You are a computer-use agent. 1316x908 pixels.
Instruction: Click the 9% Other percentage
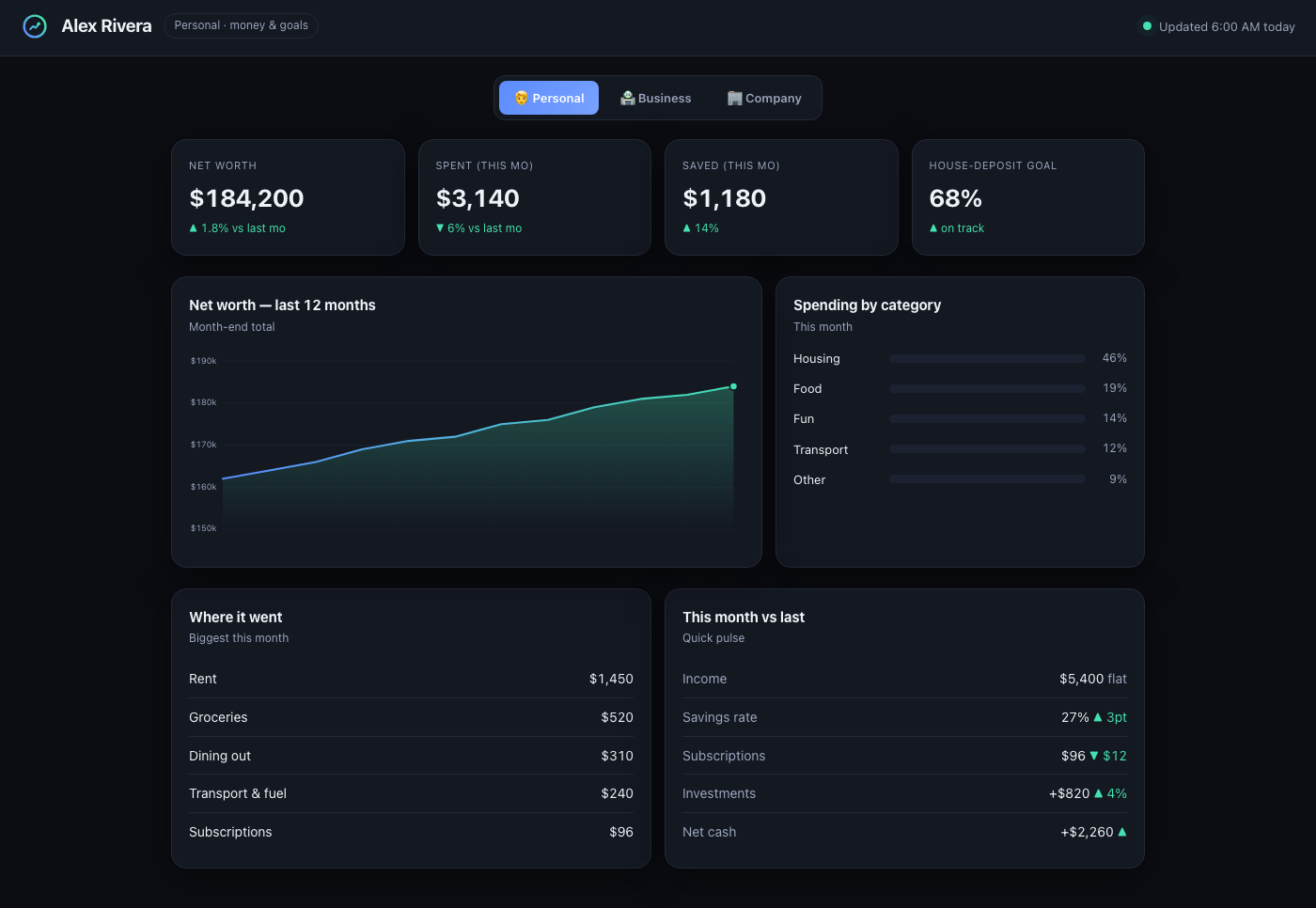point(1118,479)
